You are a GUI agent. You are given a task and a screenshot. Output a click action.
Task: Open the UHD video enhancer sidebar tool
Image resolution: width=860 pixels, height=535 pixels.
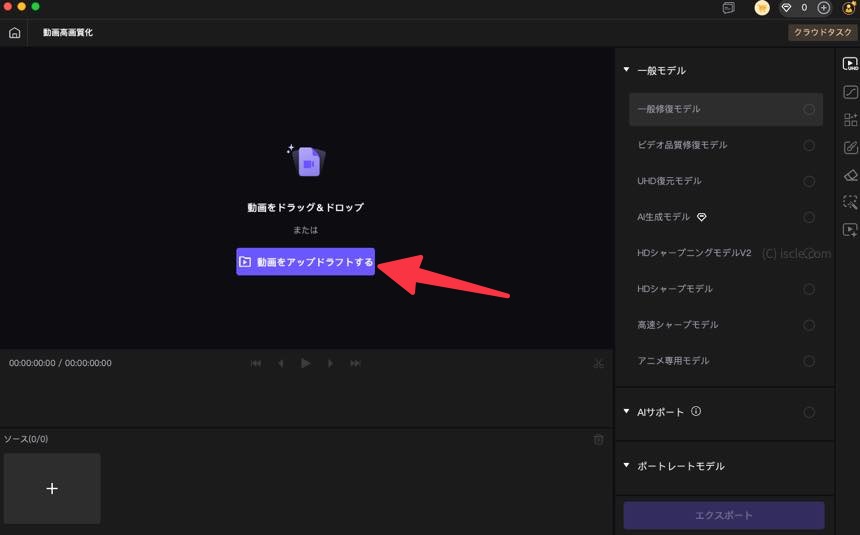pos(850,64)
